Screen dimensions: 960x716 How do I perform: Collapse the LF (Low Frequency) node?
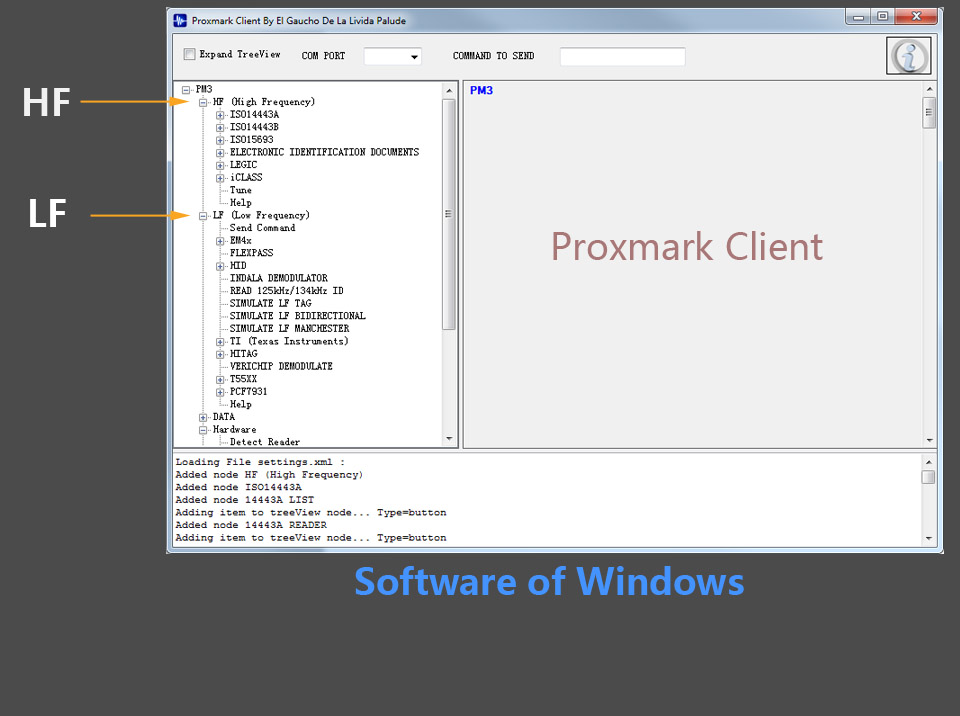(x=203, y=216)
